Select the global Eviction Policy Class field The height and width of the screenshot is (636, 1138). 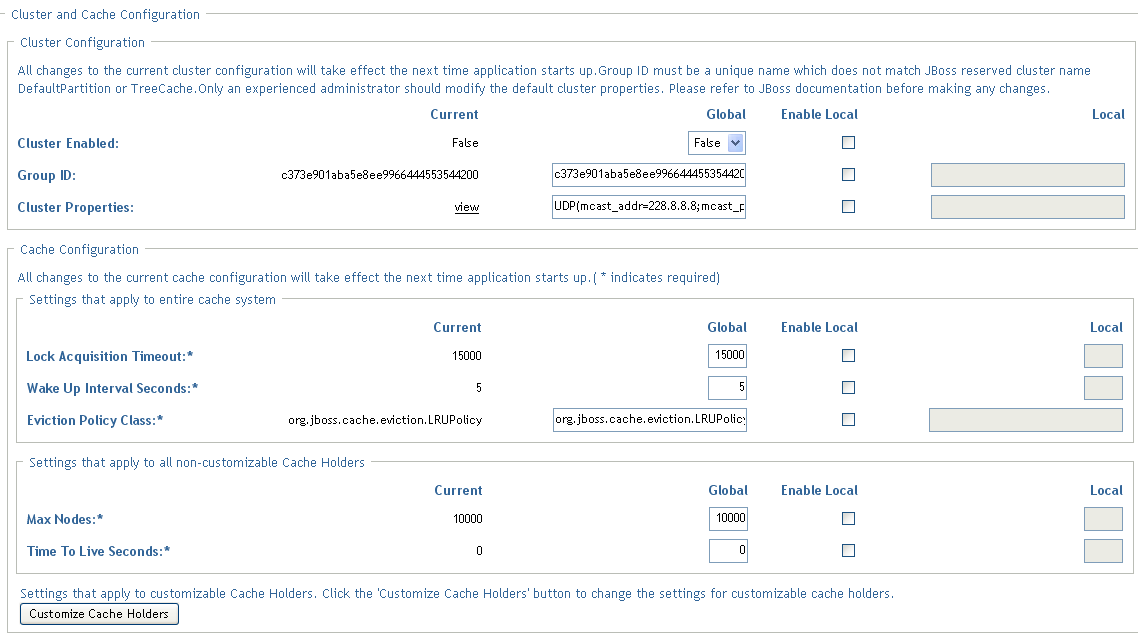[649, 420]
